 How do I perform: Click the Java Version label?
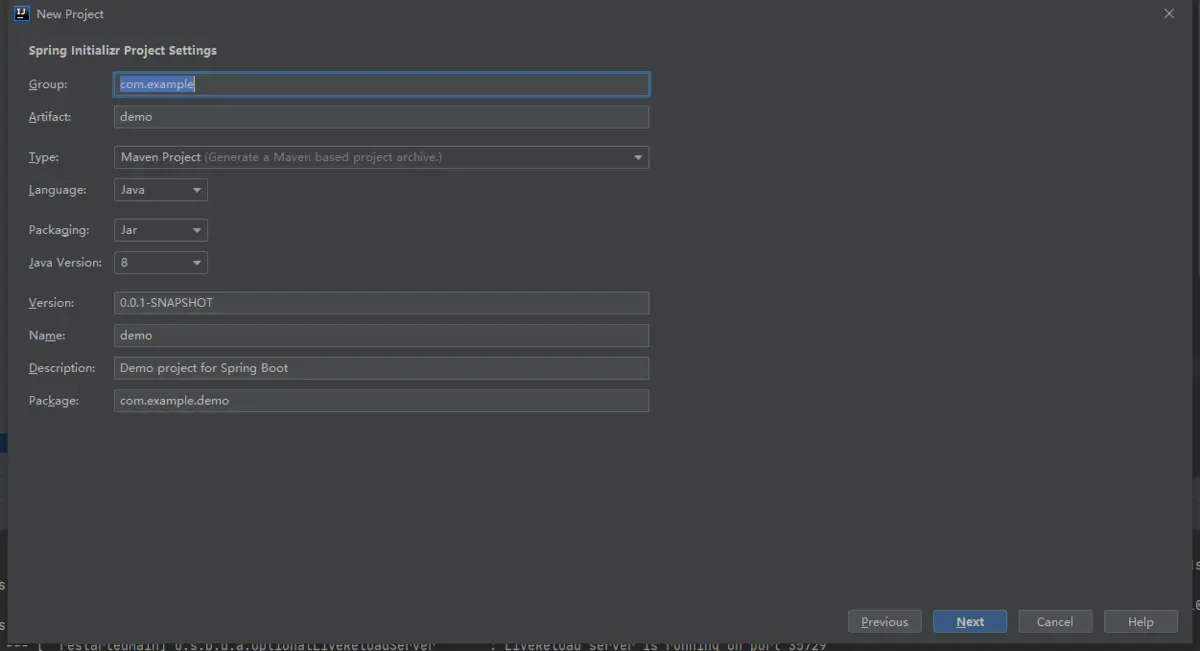(x=65, y=263)
